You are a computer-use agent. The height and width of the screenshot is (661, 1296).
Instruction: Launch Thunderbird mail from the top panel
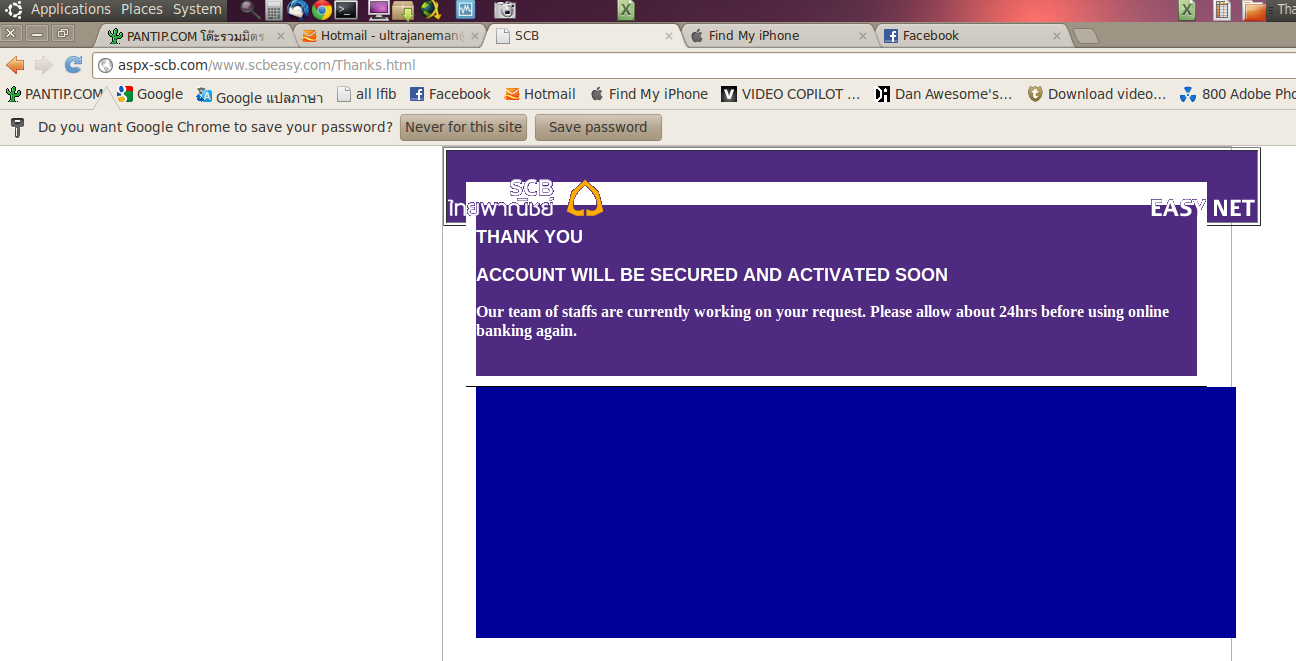pos(298,10)
